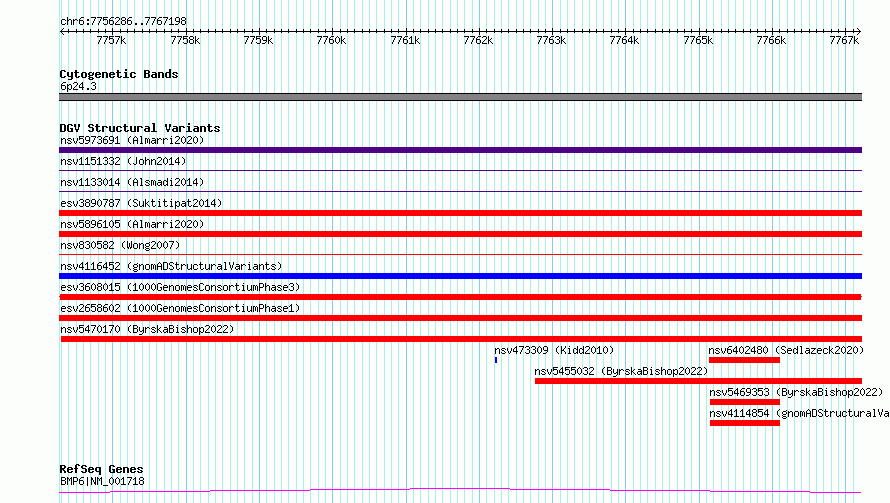Click the 7764k ruler tick label
Viewport: 890px width, 503px height.
point(624,40)
